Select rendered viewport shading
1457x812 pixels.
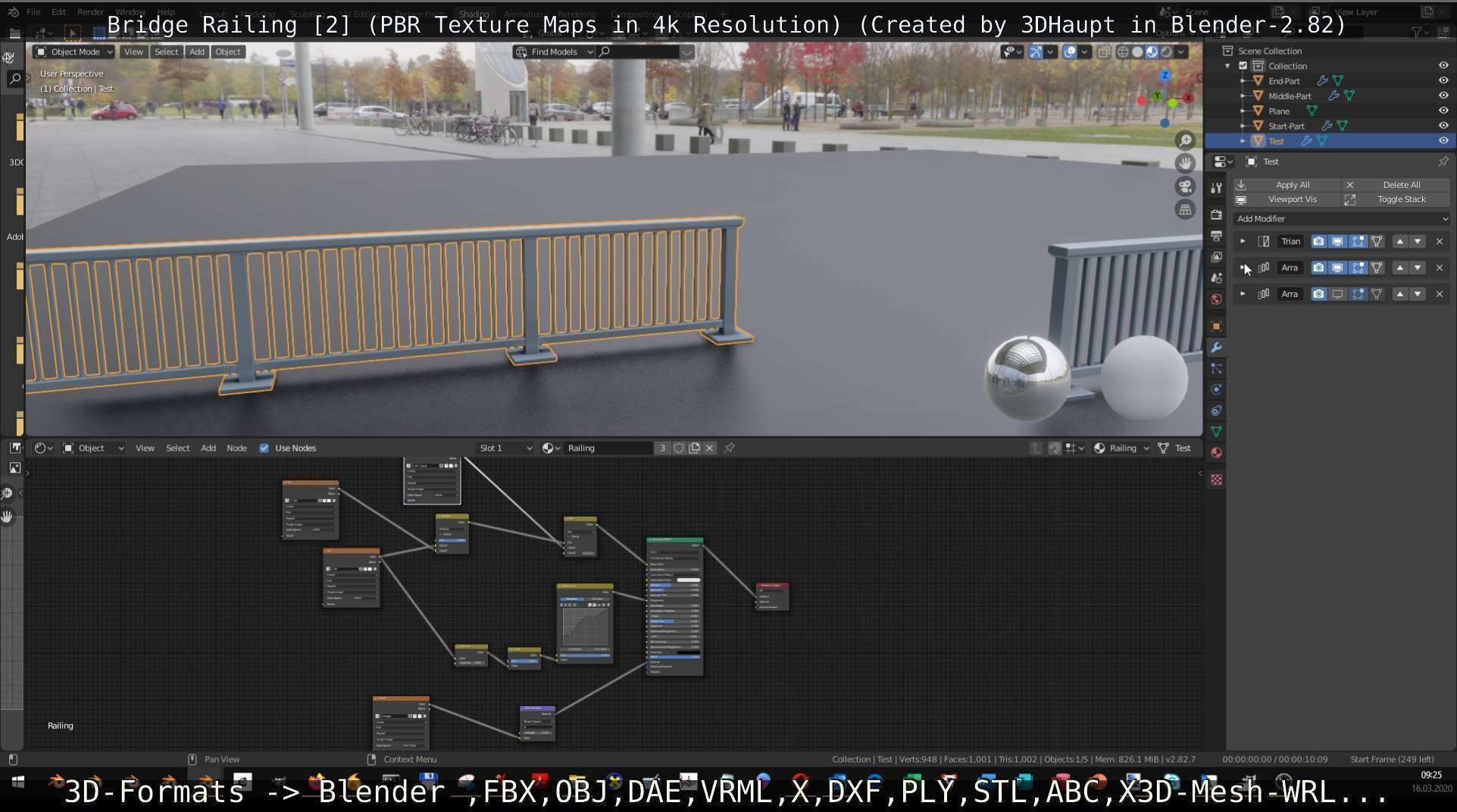(1166, 52)
